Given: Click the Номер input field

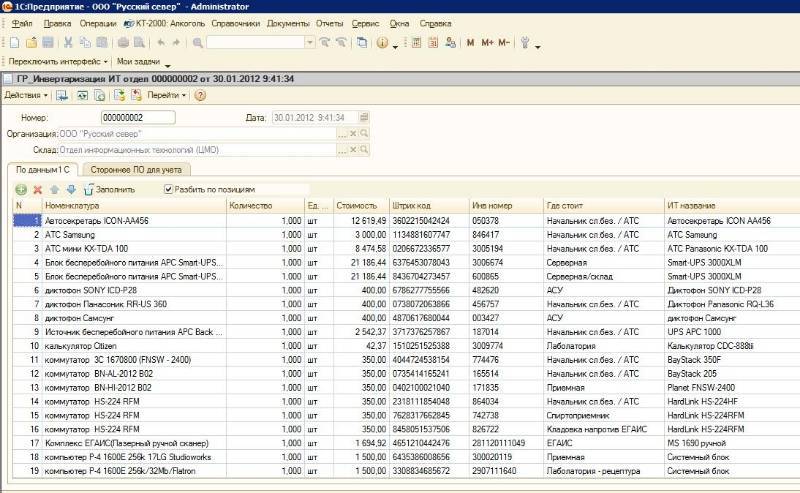Looking at the screenshot, I should 138,118.
